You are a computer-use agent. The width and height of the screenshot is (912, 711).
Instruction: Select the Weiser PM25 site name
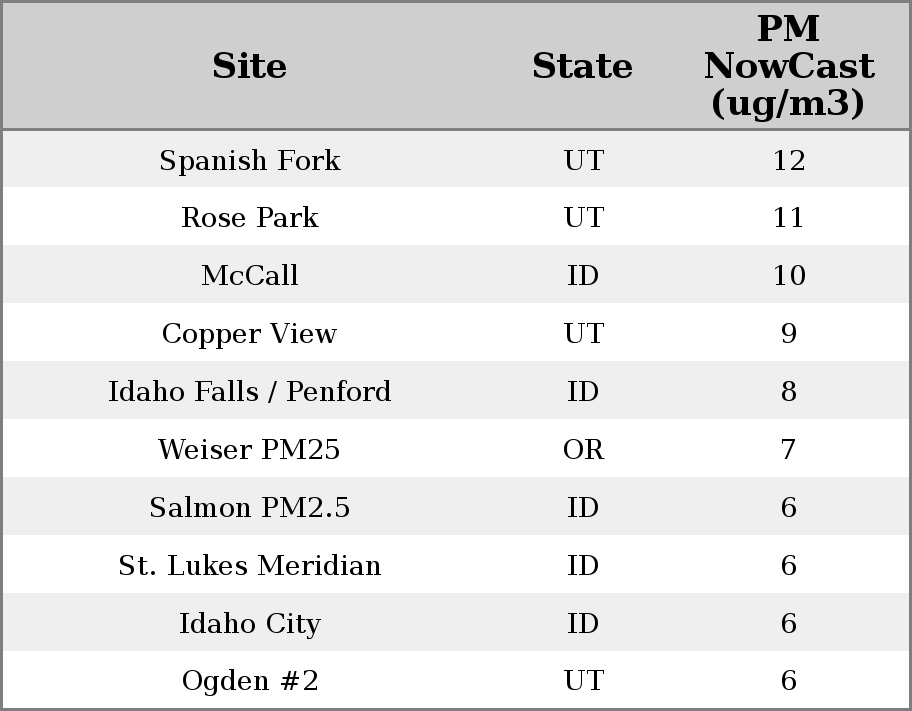click(250, 450)
